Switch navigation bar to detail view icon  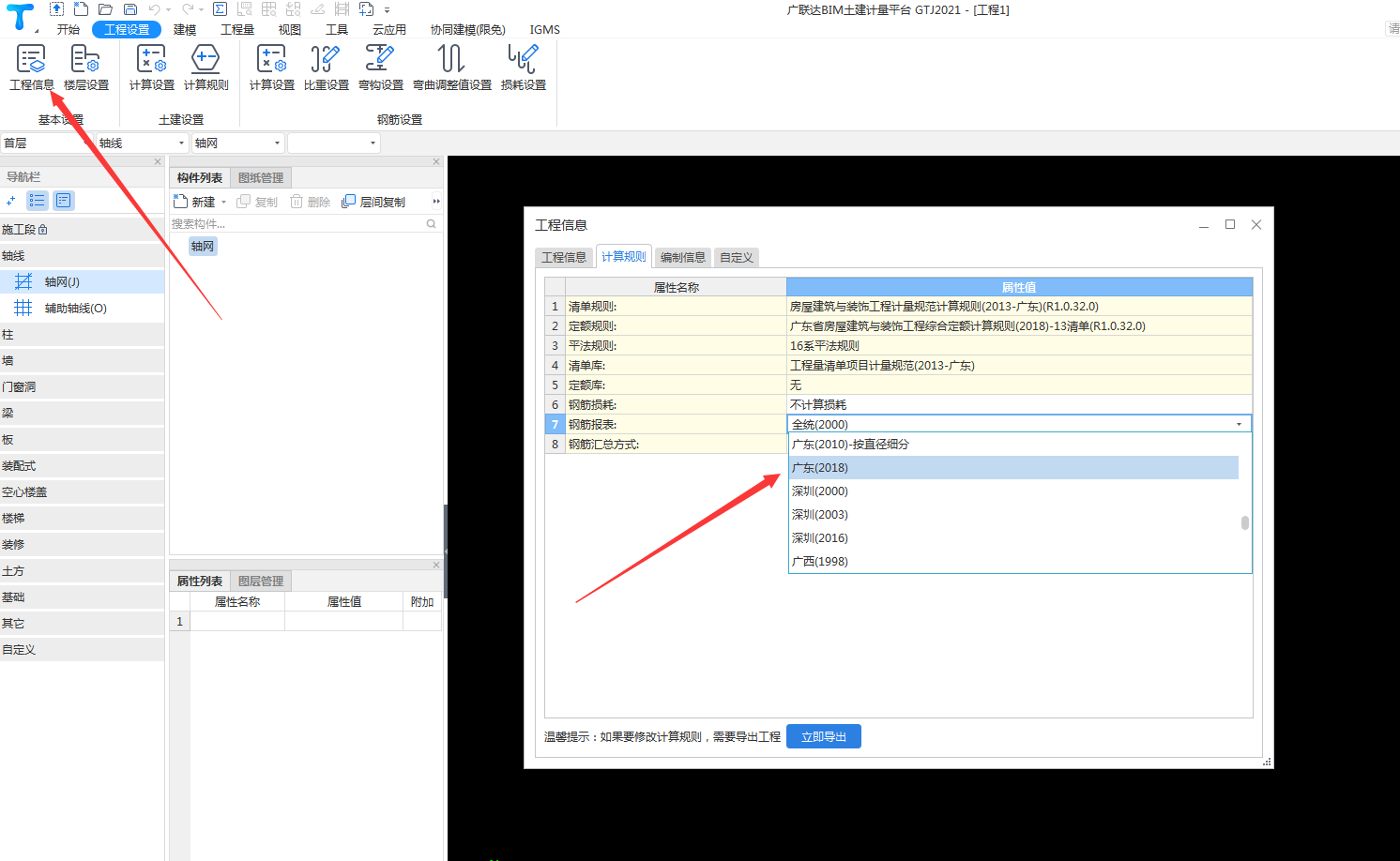click(x=63, y=201)
